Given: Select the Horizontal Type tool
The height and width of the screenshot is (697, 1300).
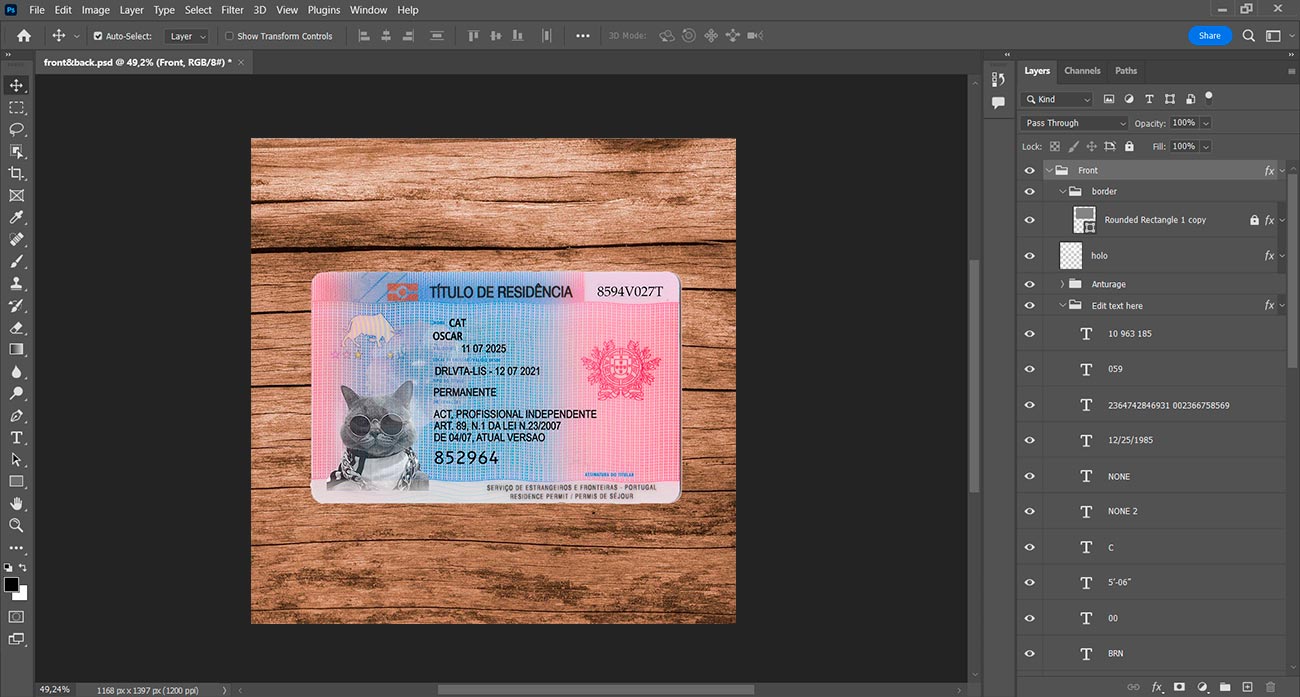Looking at the screenshot, I should (x=16, y=437).
